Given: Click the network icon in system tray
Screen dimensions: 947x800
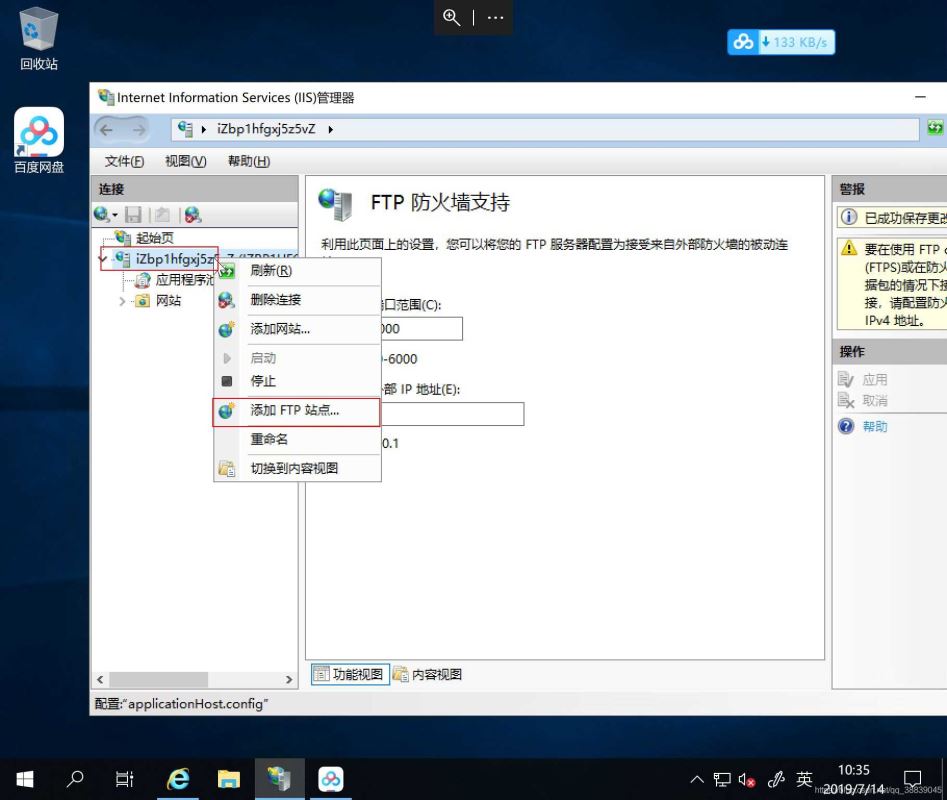Looking at the screenshot, I should tap(722, 779).
